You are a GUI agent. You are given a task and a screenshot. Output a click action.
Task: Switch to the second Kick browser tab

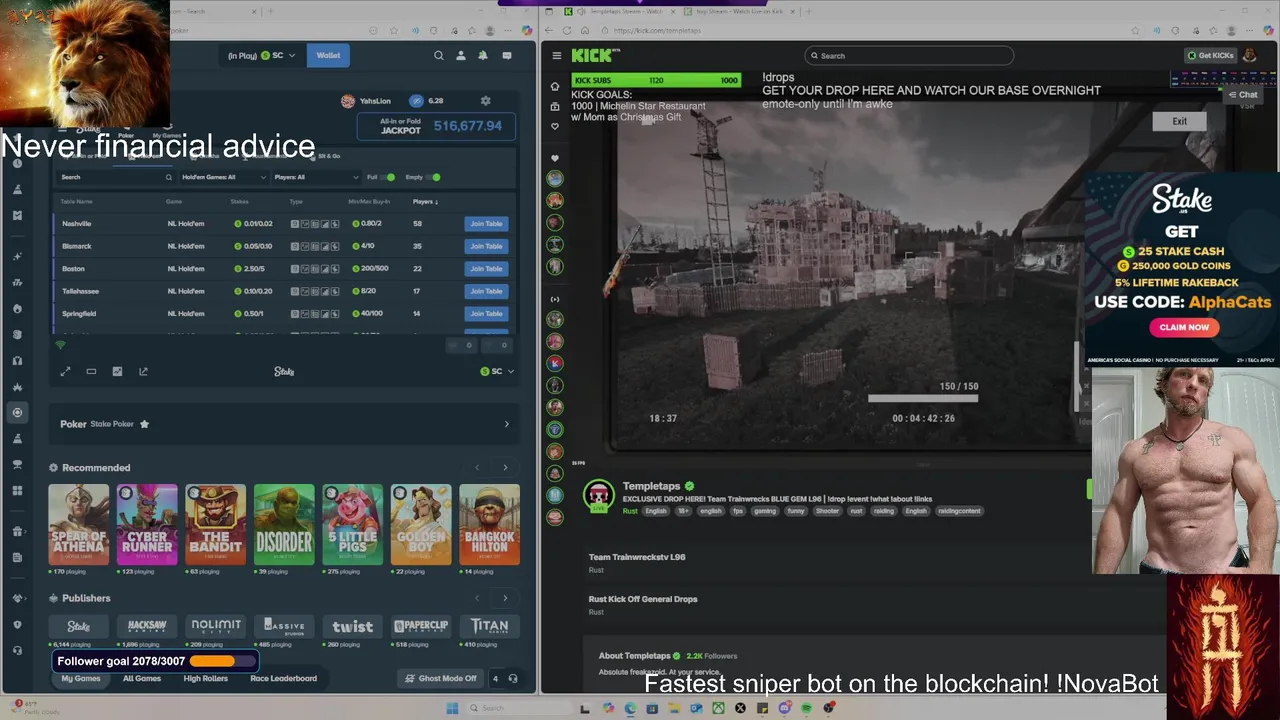pos(738,11)
